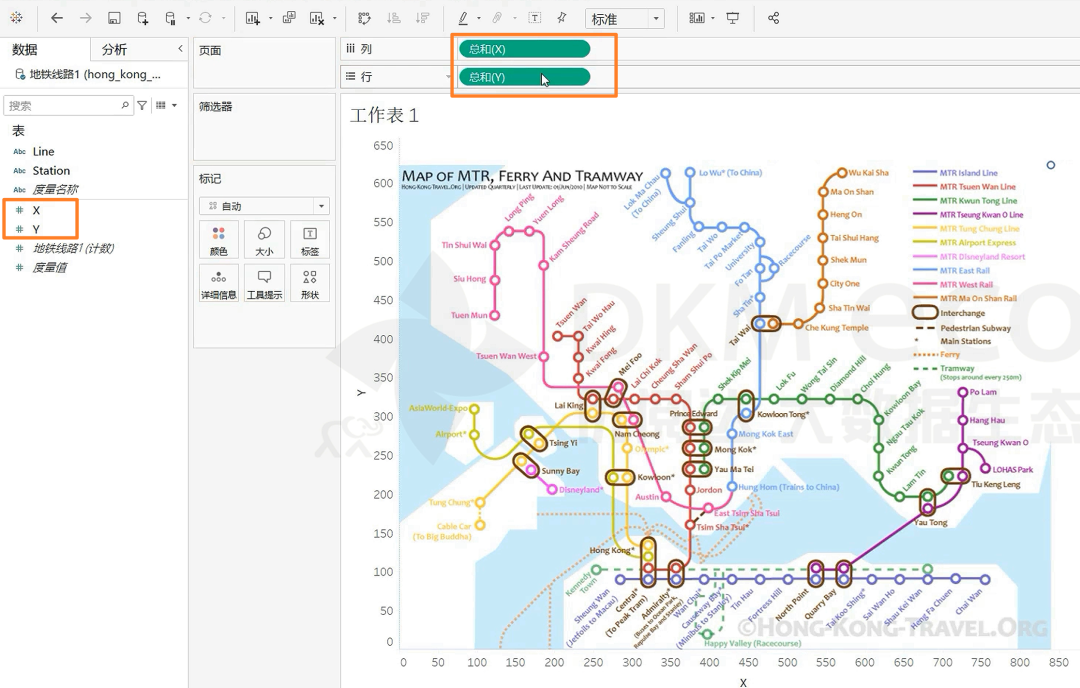Click the clear sheet chart-X icon
This screenshot has width=1080, height=688.
[317, 18]
